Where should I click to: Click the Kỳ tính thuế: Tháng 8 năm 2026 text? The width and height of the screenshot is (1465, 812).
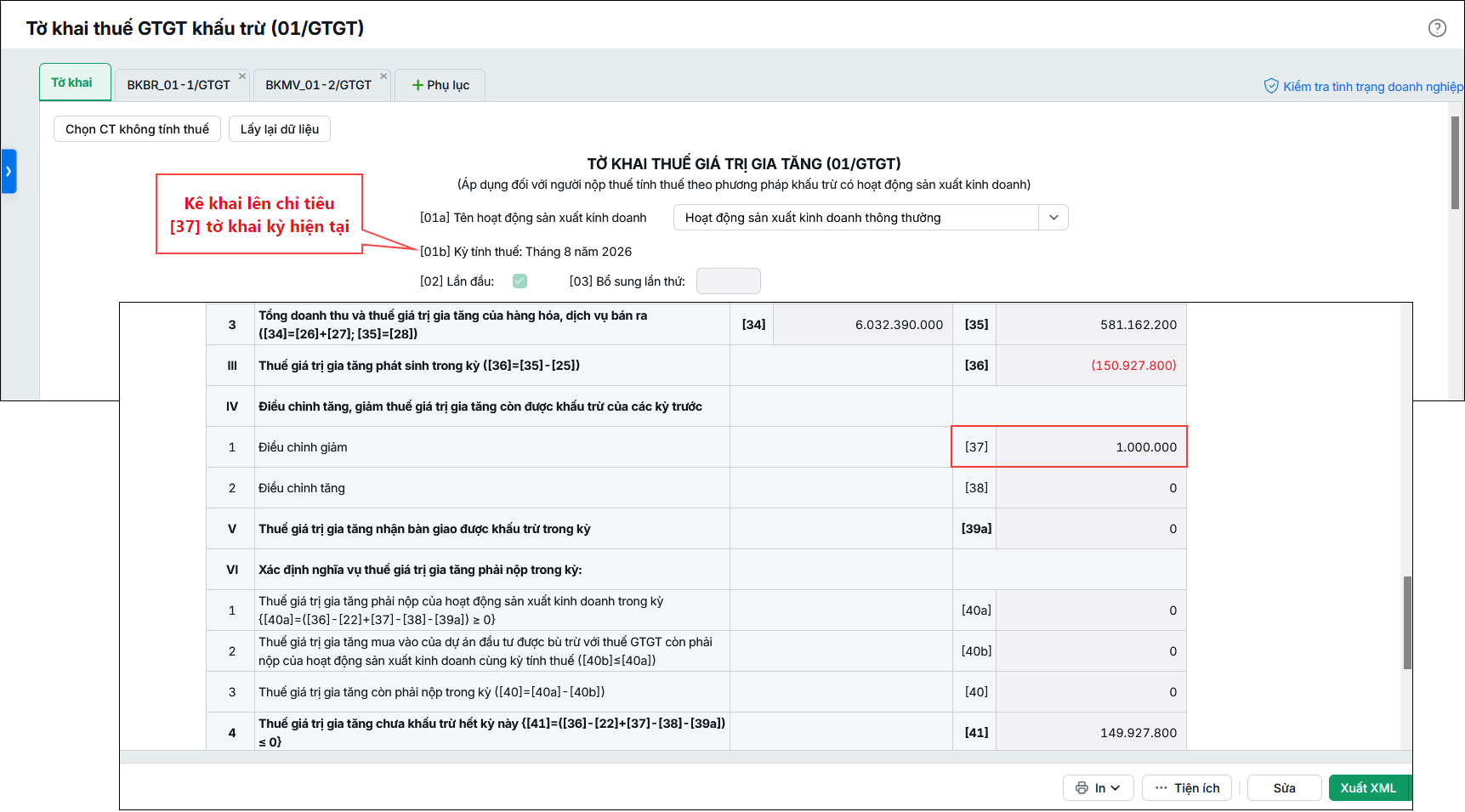542,252
